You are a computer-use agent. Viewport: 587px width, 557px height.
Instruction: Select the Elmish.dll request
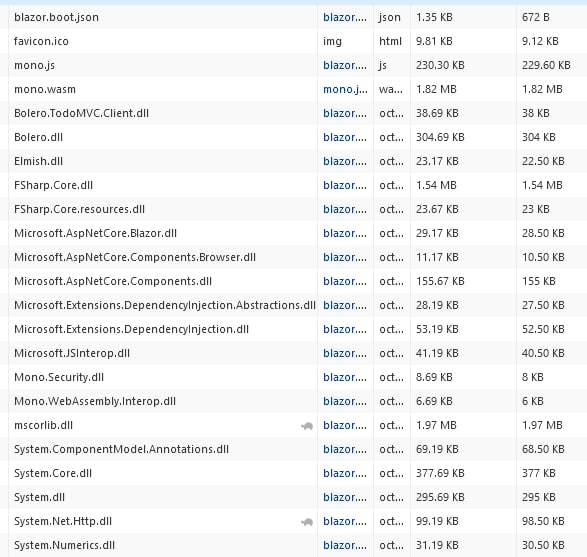[39, 161]
